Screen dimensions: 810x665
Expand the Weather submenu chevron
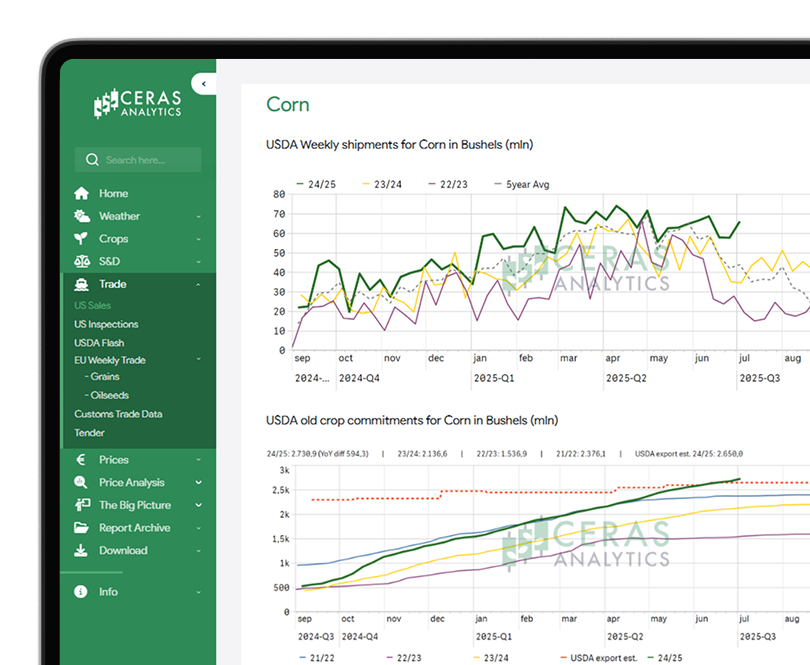point(198,216)
